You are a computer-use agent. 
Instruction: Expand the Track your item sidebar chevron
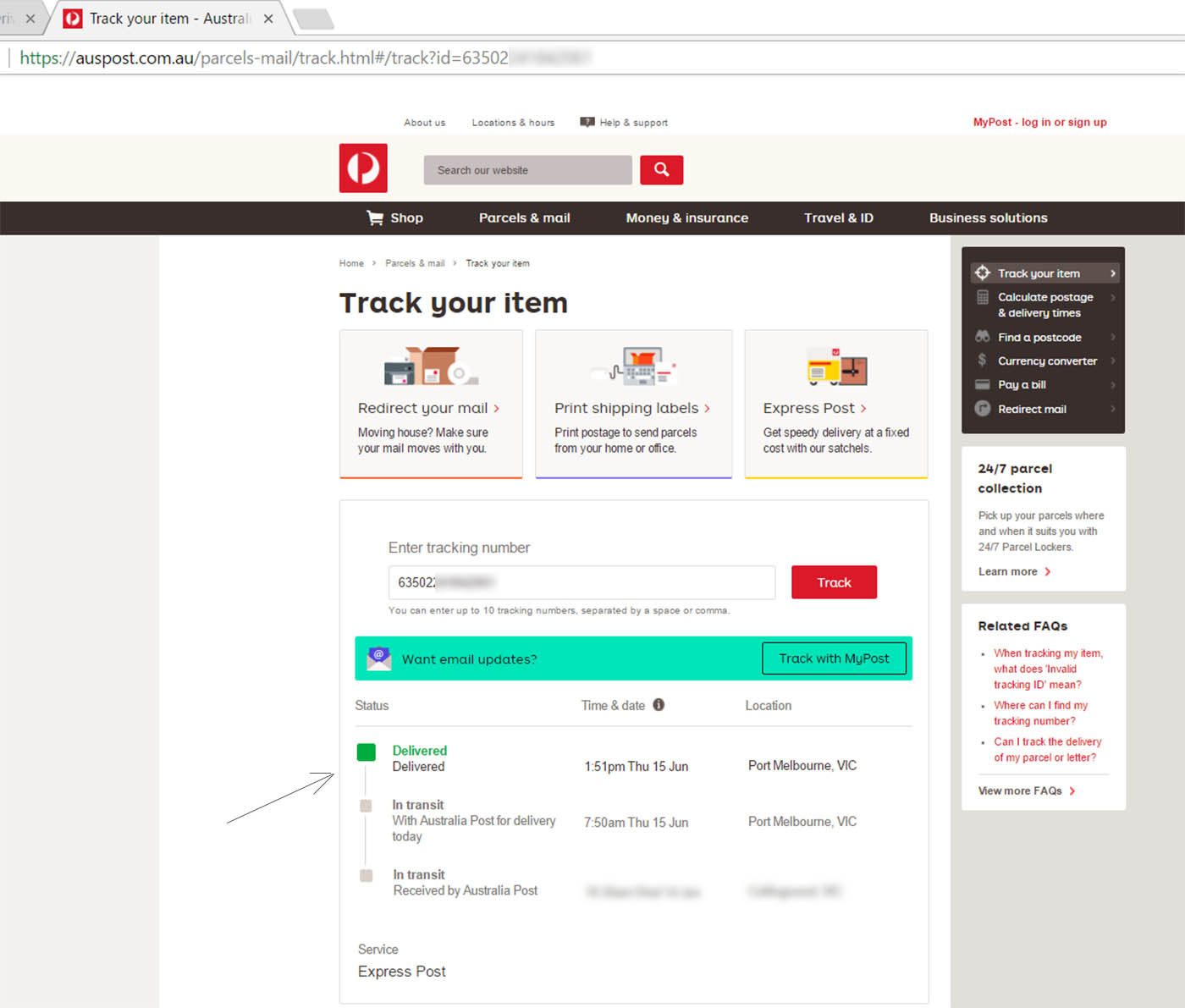[1112, 273]
